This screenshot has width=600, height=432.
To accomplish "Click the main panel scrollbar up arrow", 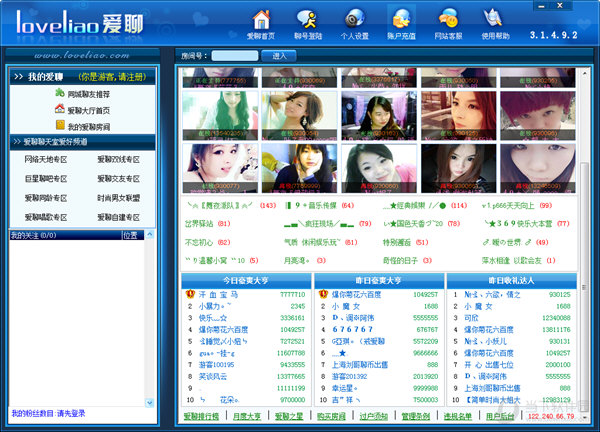I will point(584,73).
